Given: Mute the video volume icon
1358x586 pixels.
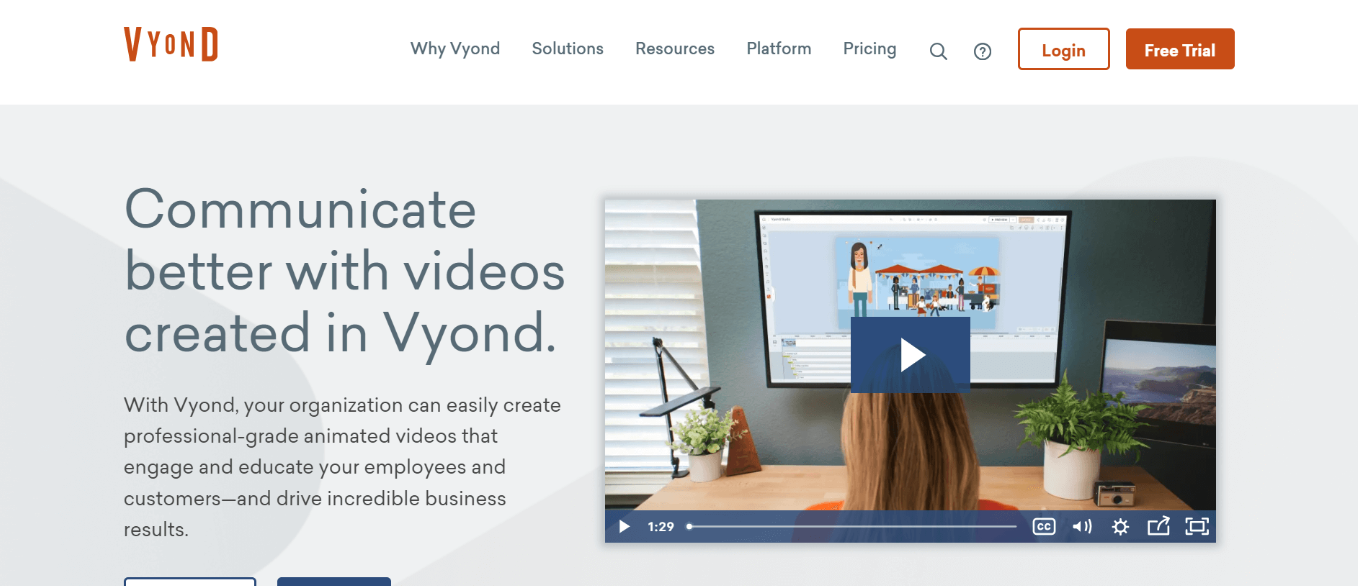Looking at the screenshot, I should 1082,526.
